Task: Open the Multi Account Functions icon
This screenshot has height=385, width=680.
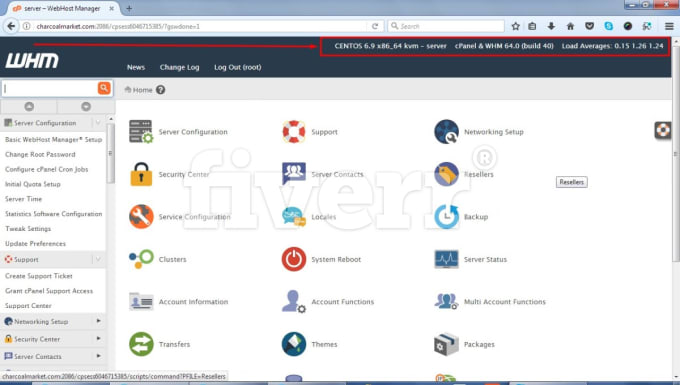Action: click(446, 301)
